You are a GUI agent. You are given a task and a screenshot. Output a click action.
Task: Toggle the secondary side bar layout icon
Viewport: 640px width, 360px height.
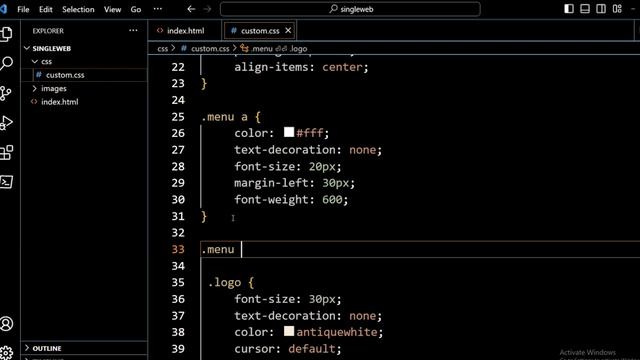click(601, 9)
